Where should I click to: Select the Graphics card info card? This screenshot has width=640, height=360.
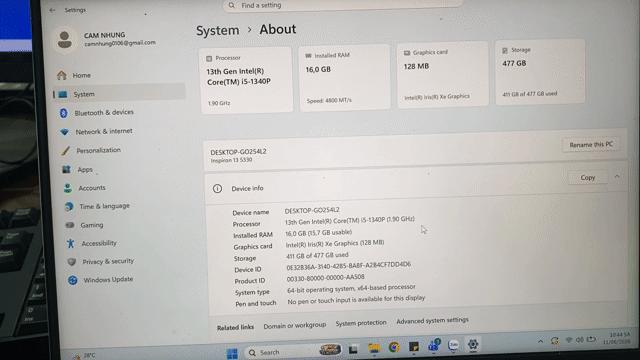tap(442, 75)
